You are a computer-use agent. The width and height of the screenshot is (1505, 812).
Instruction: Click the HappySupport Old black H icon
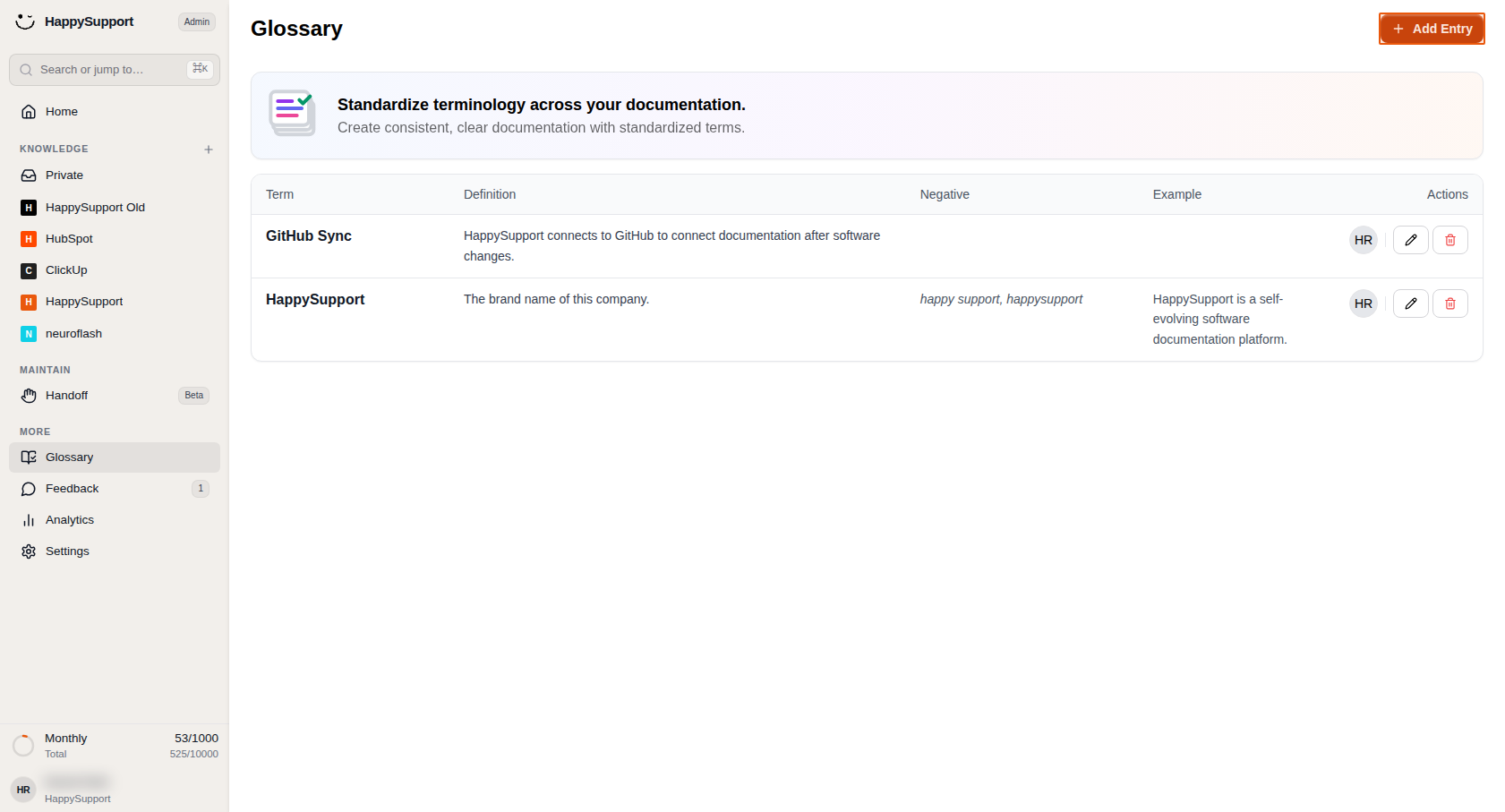click(x=29, y=208)
